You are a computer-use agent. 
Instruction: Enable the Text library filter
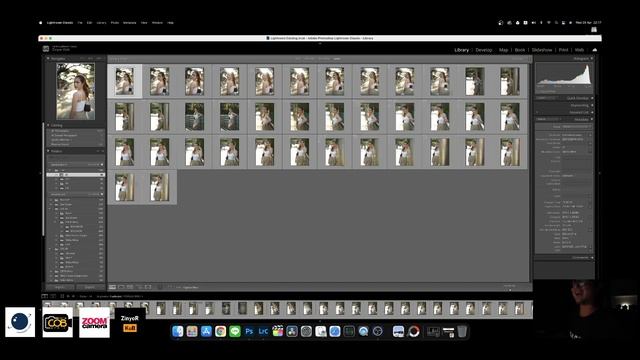(298, 59)
